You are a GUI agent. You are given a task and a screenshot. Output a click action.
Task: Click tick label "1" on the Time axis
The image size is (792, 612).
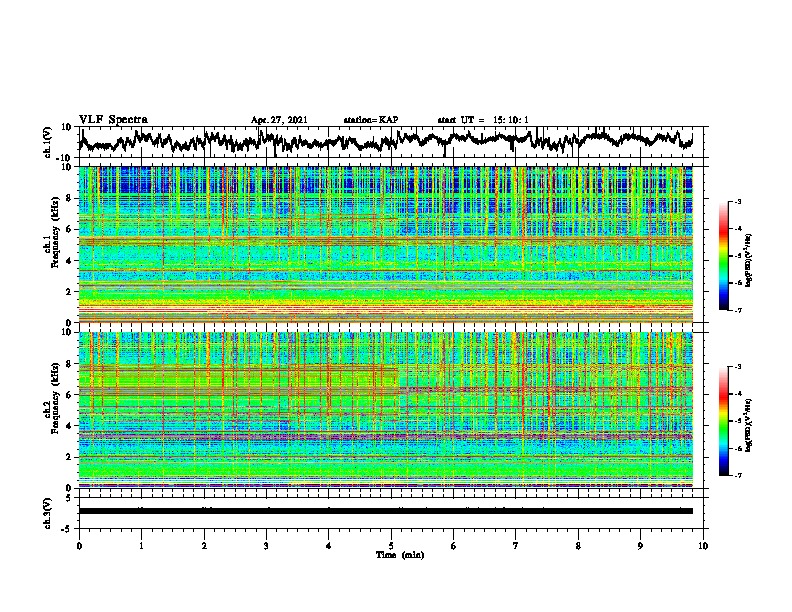[141, 546]
